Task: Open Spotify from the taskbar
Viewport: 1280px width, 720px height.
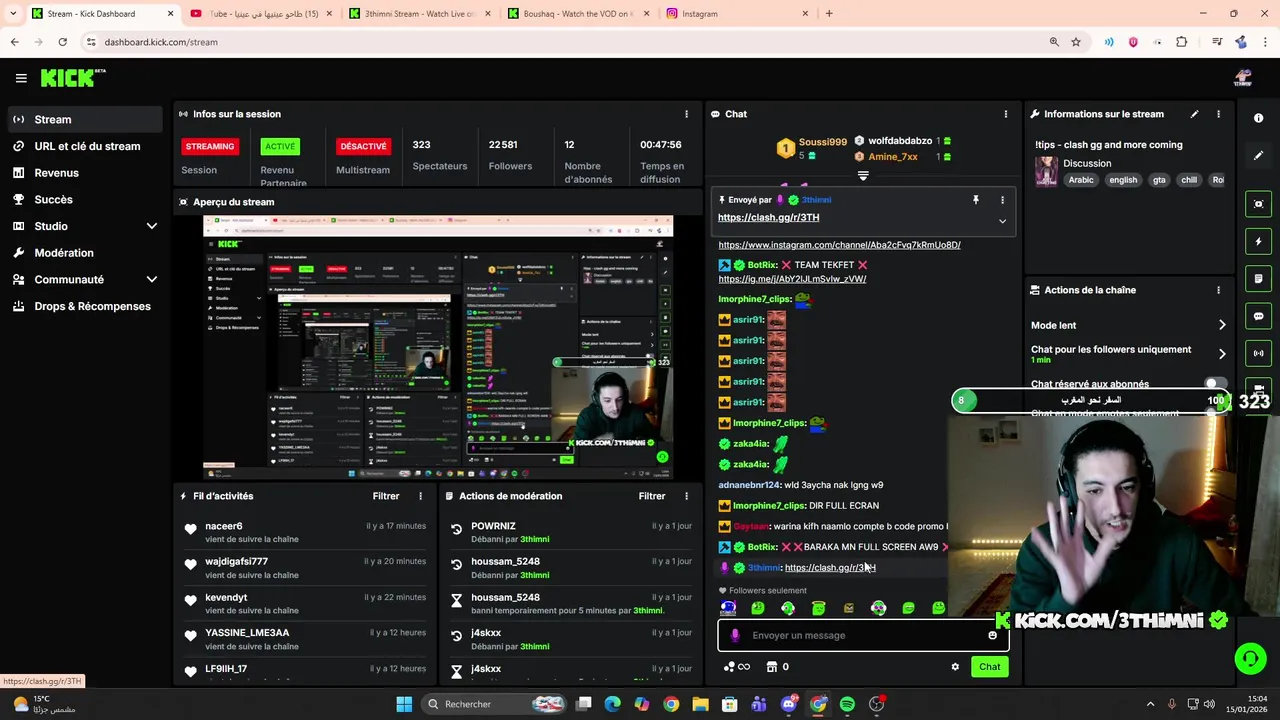Action: click(x=847, y=704)
